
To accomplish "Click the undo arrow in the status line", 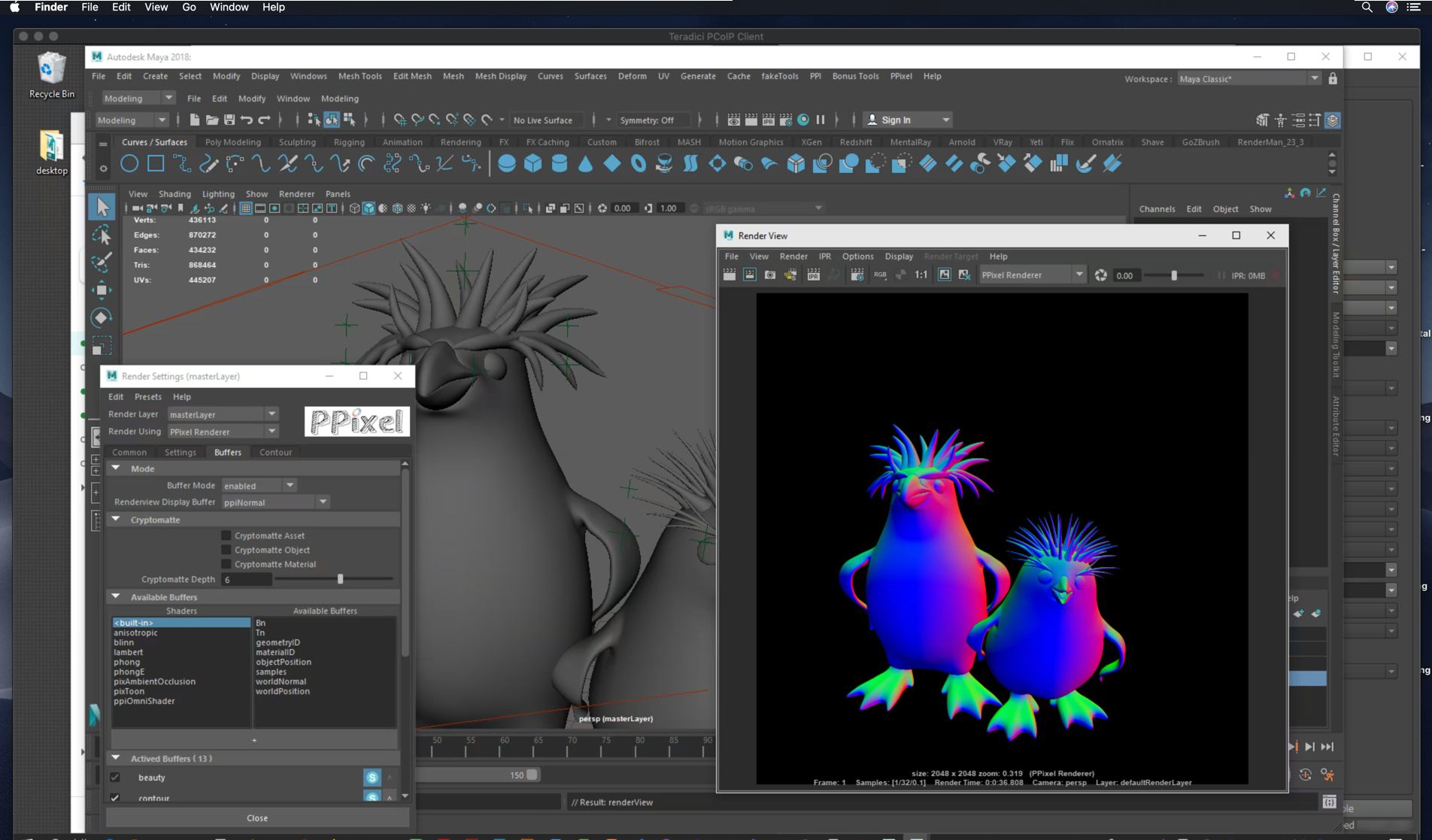I will click(247, 120).
